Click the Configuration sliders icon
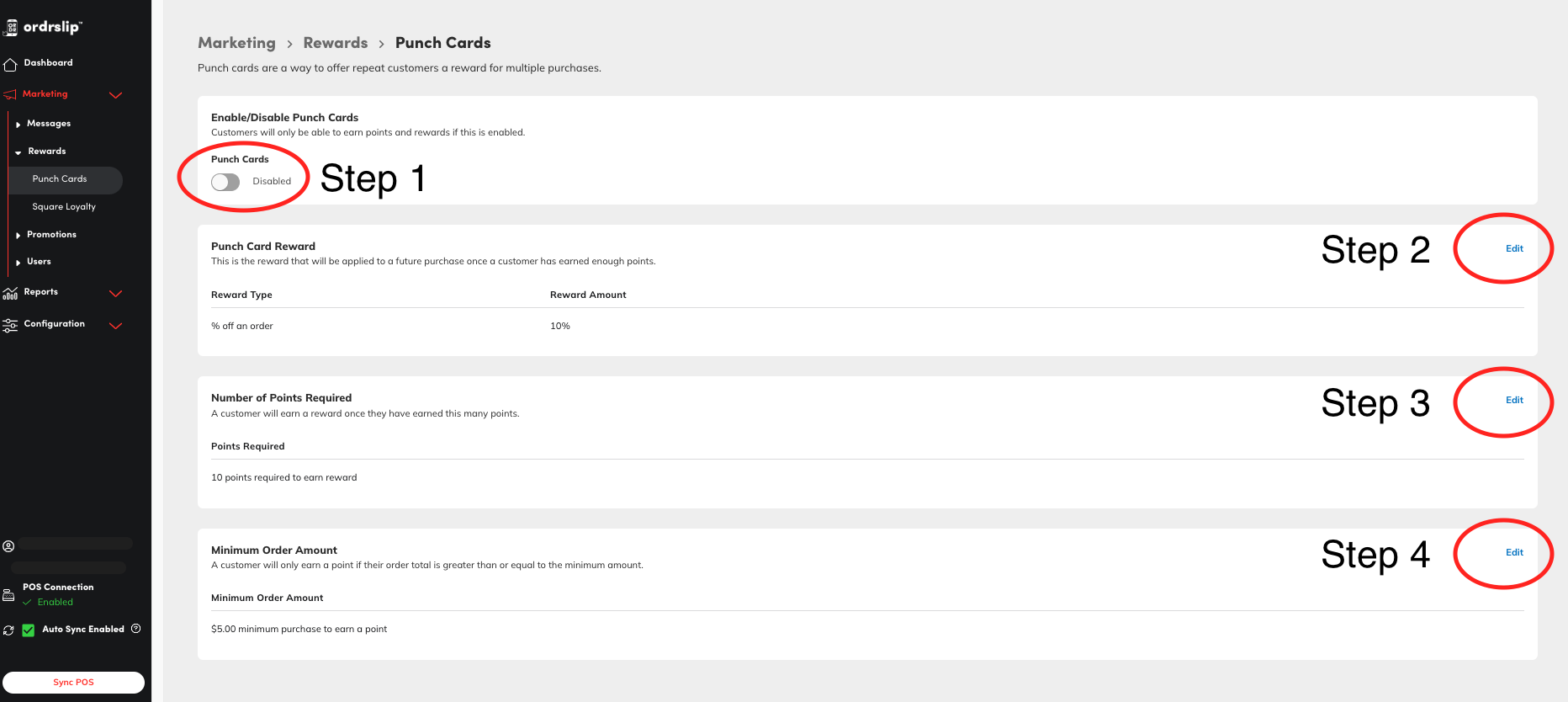1568x702 pixels. point(10,325)
